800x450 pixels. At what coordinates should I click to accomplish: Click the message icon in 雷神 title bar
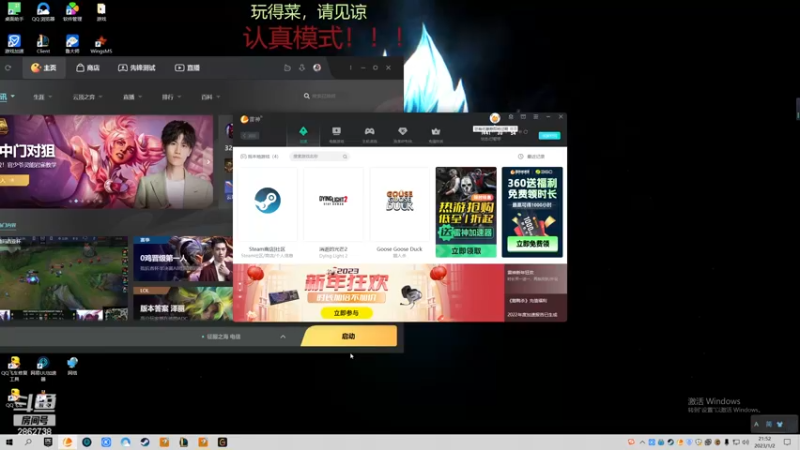click(x=511, y=117)
